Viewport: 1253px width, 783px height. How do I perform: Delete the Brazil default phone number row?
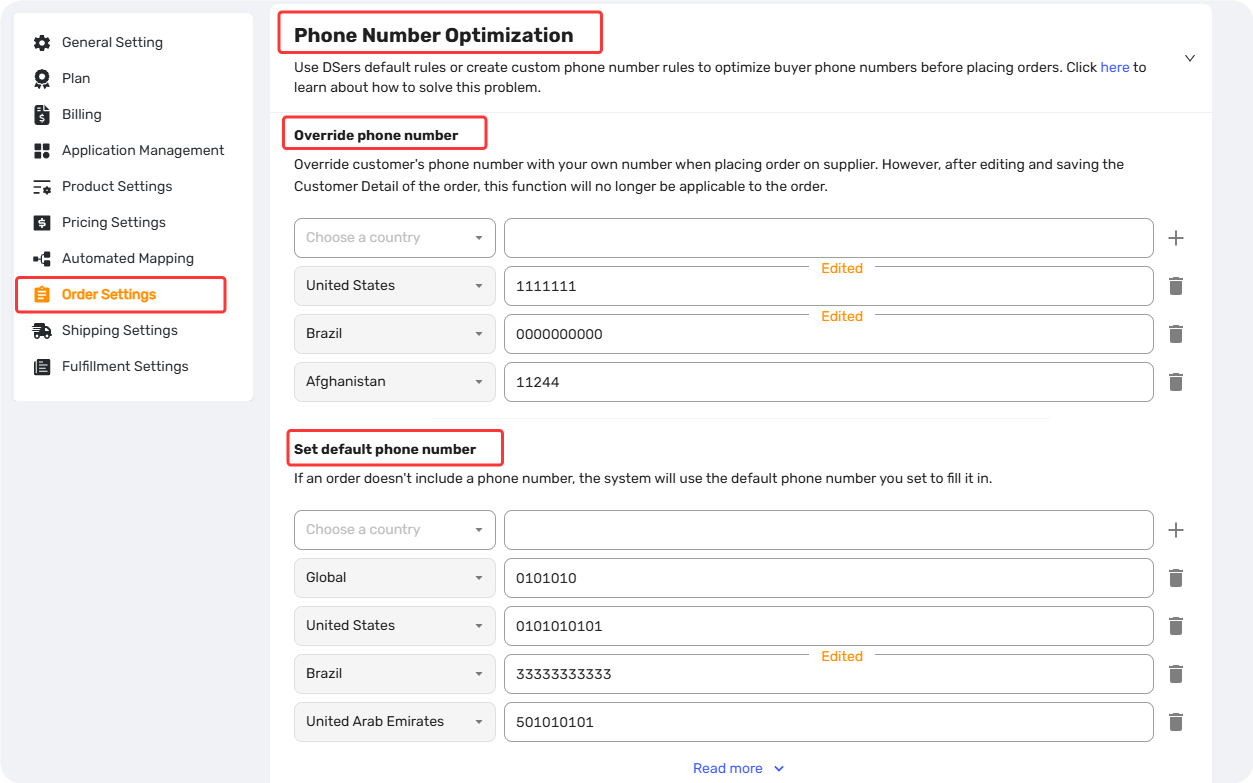coord(1176,674)
